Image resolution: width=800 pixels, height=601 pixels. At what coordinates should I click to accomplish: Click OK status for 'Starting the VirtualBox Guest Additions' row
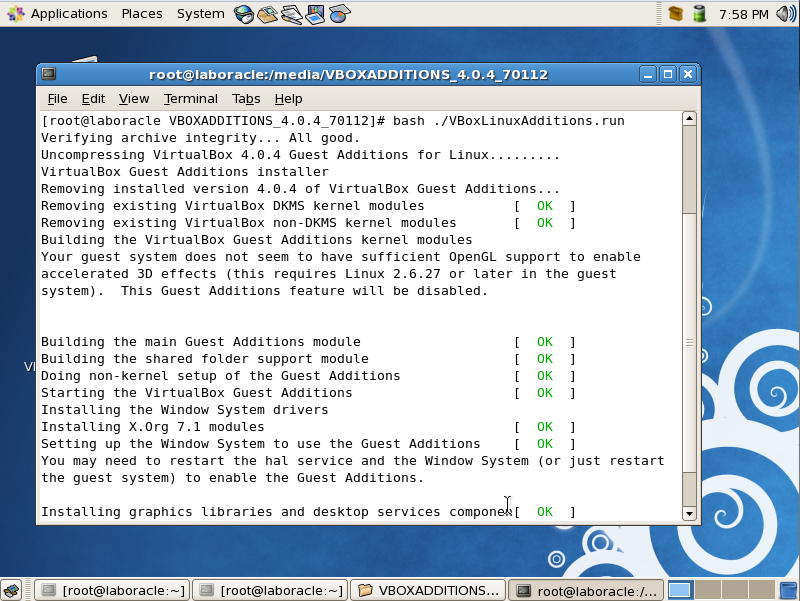544,393
